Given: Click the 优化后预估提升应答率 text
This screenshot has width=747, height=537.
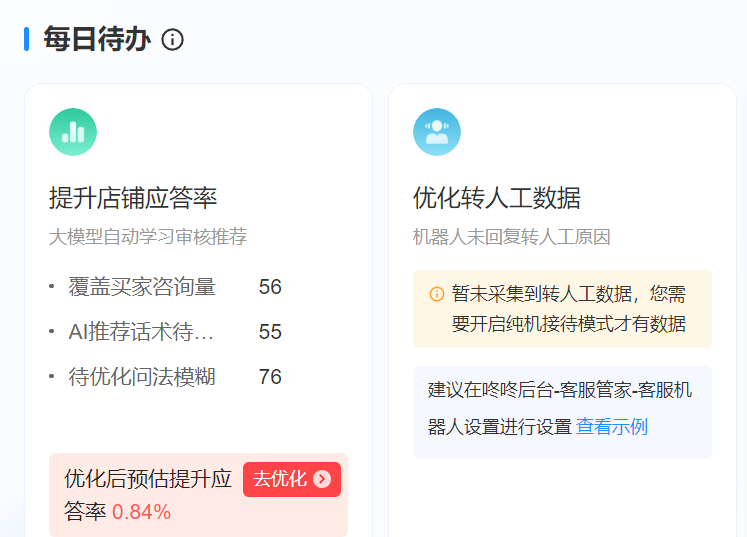Looking at the screenshot, I should coord(148,495).
